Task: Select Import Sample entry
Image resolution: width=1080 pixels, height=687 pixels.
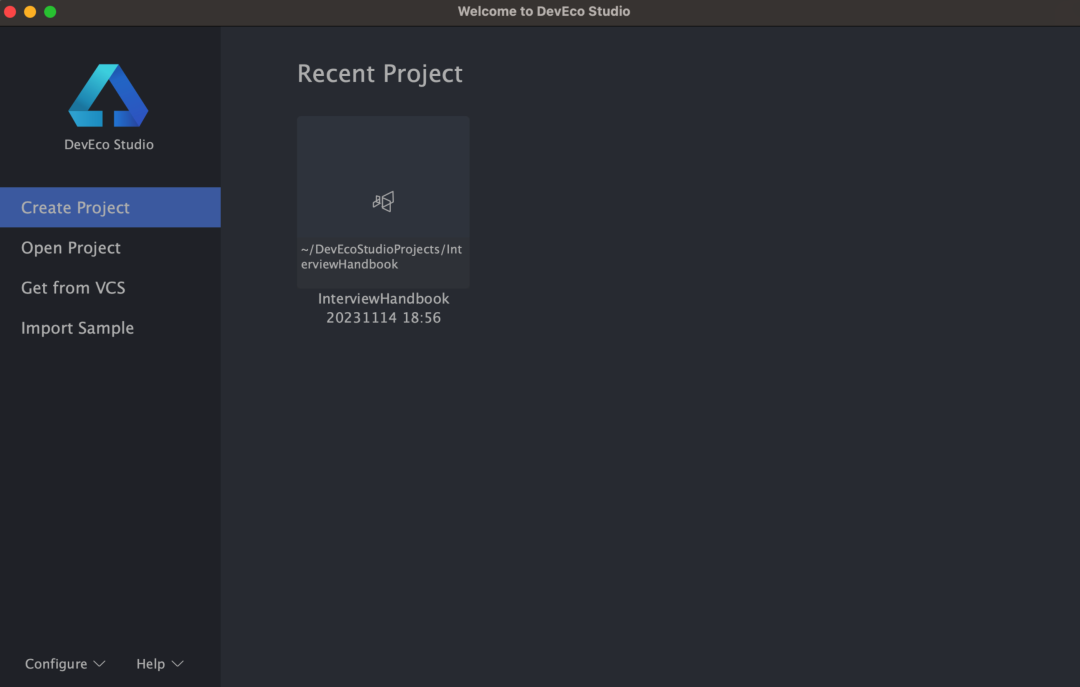Action: coord(110,328)
